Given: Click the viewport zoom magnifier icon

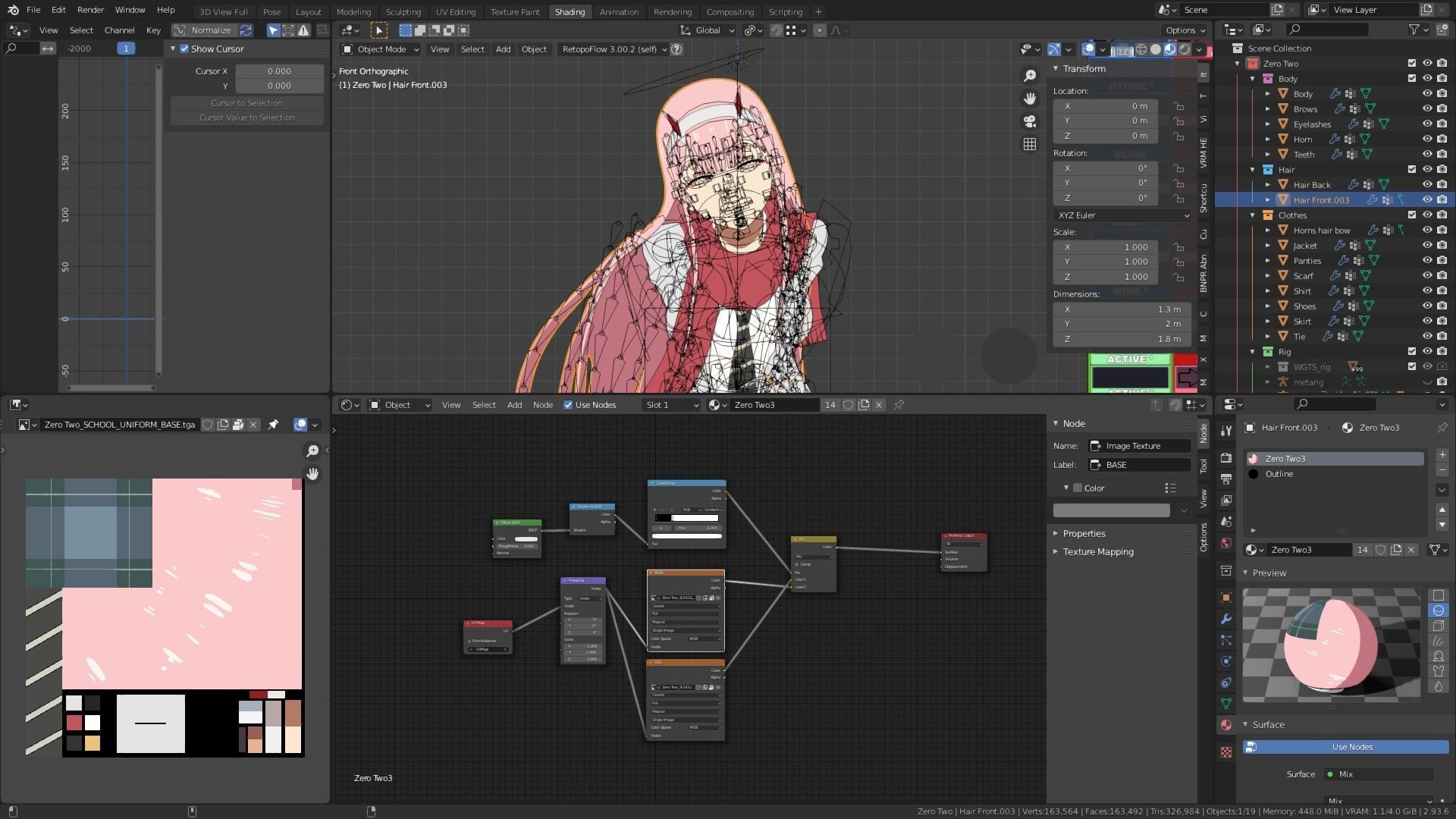Looking at the screenshot, I should pos(1030,76).
